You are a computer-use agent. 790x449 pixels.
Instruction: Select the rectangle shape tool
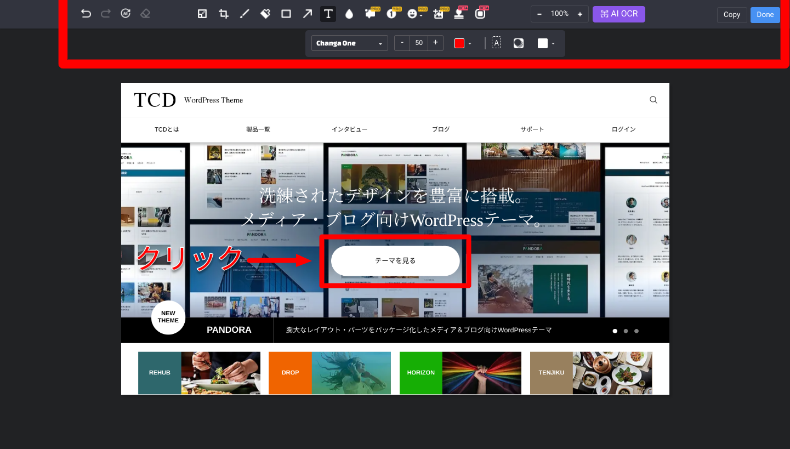(286, 14)
